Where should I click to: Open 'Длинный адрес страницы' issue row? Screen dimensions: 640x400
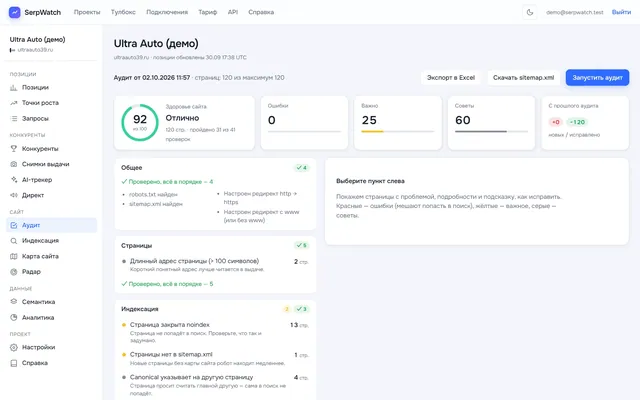pyautogui.click(x=215, y=265)
